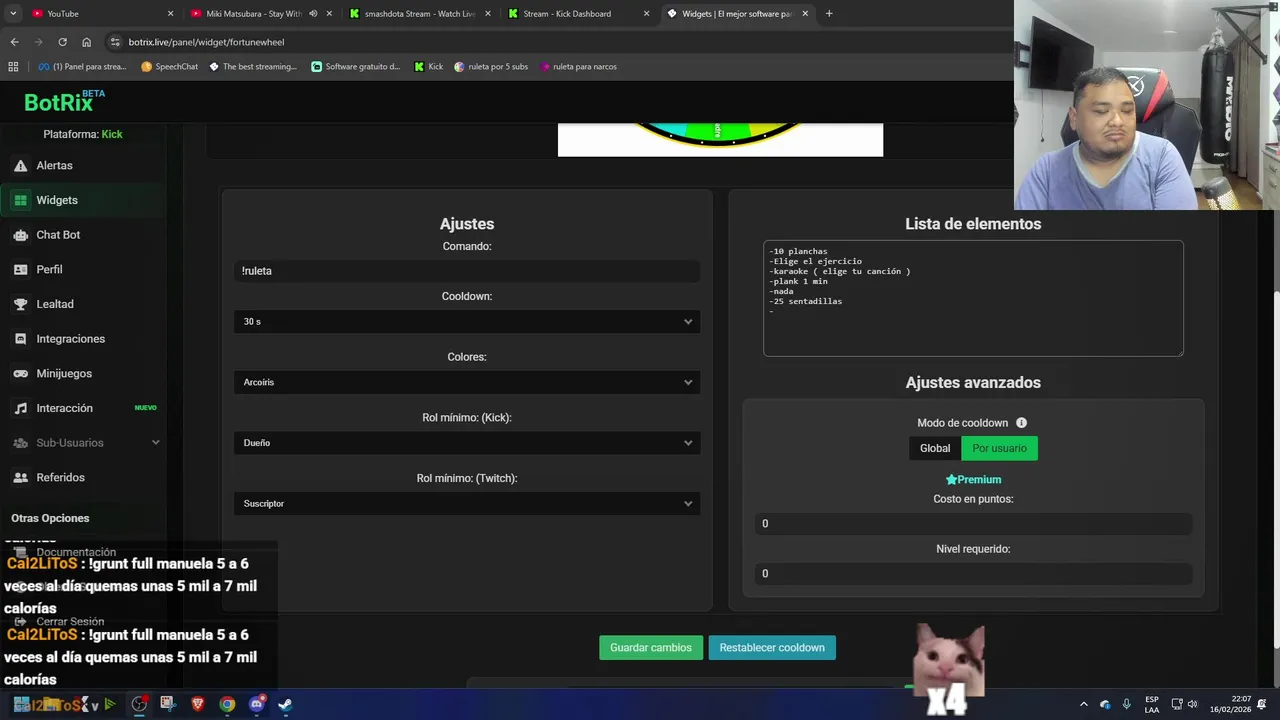This screenshot has height=720, width=1280.
Task: Open the Rol mínimo Twitch dropdown
Action: (467, 504)
